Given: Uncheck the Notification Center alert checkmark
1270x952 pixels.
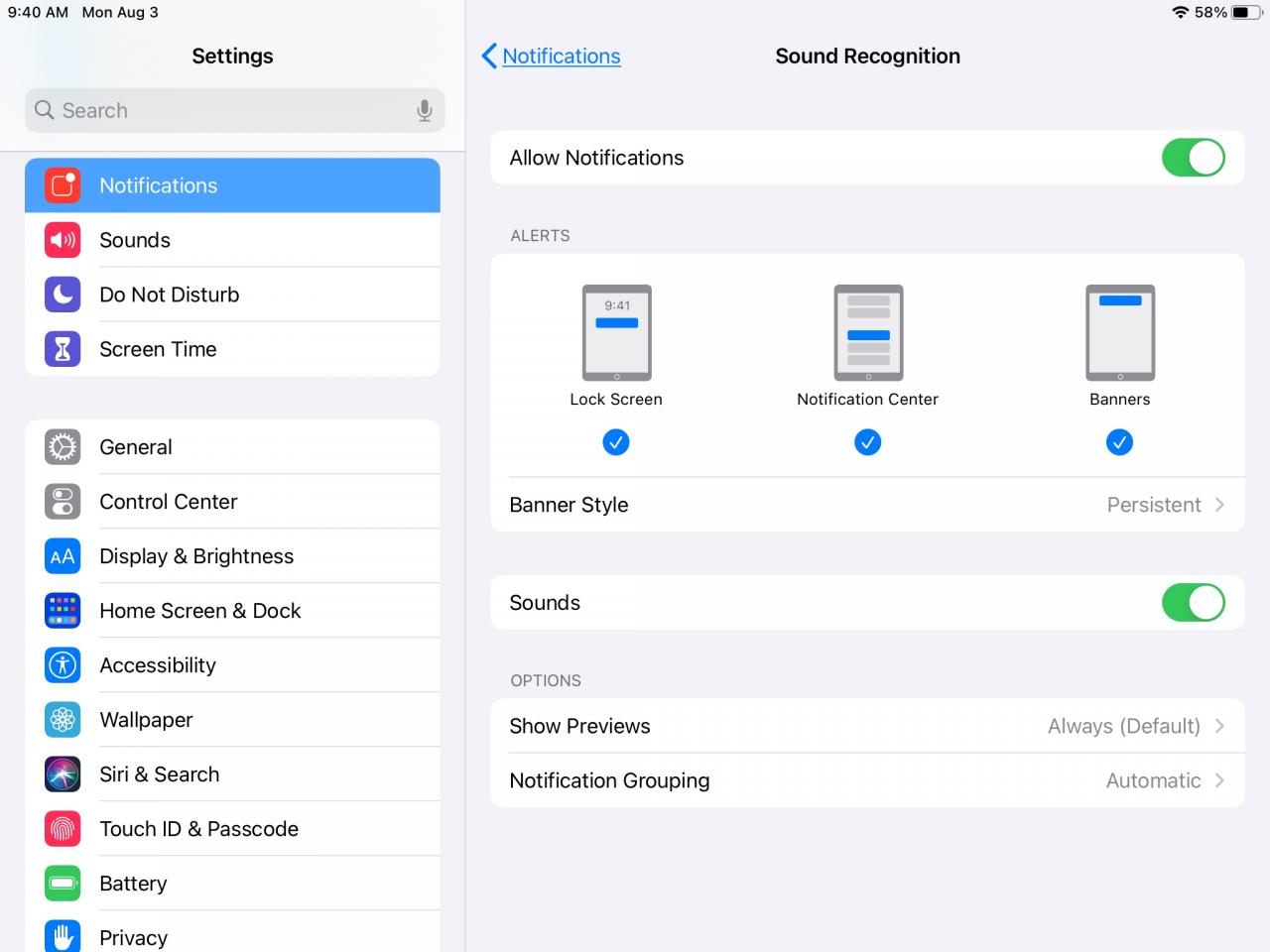Looking at the screenshot, I should click(x=868, y=442).
